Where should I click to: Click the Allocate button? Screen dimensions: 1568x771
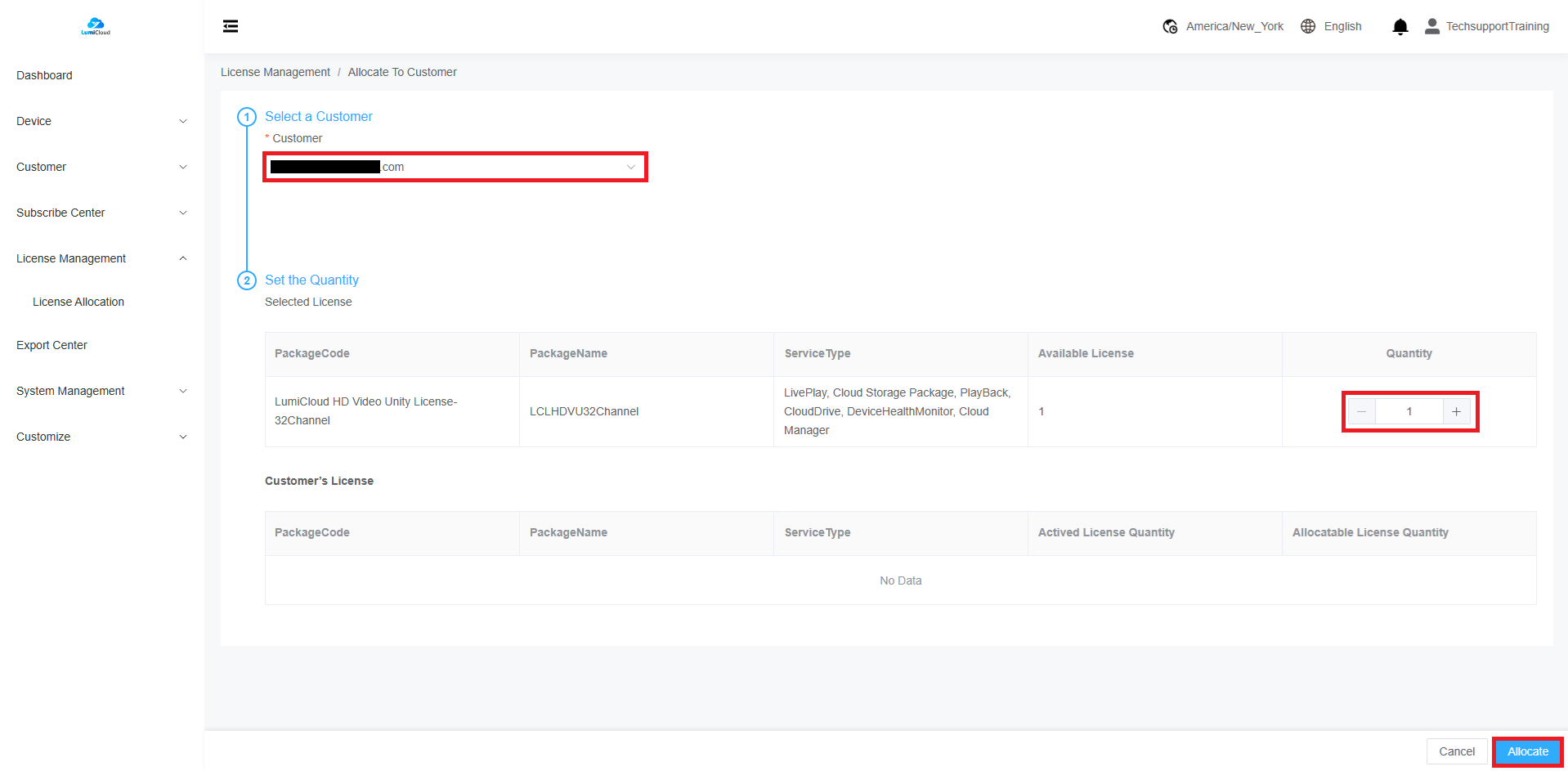click(1527, 751)
